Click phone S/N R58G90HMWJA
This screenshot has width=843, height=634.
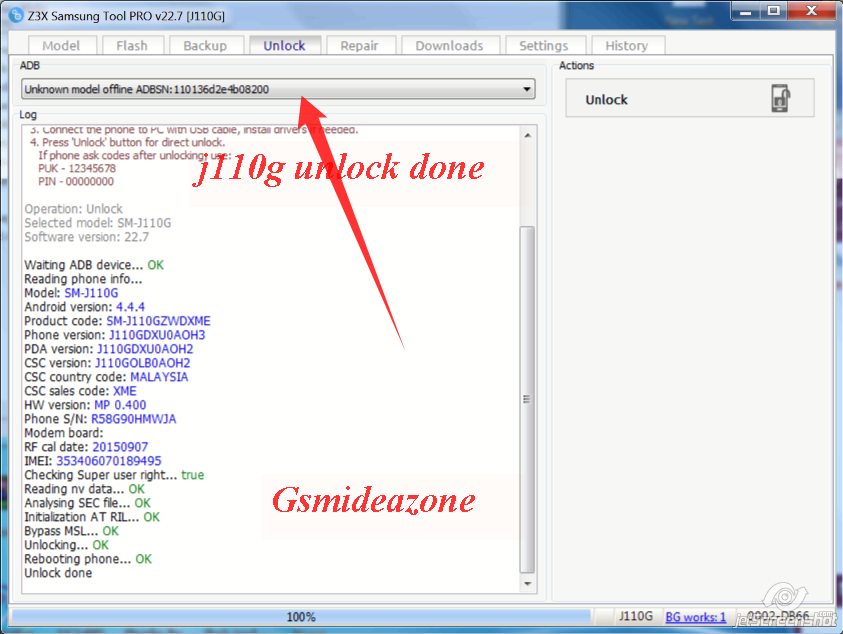click(133, 419)
